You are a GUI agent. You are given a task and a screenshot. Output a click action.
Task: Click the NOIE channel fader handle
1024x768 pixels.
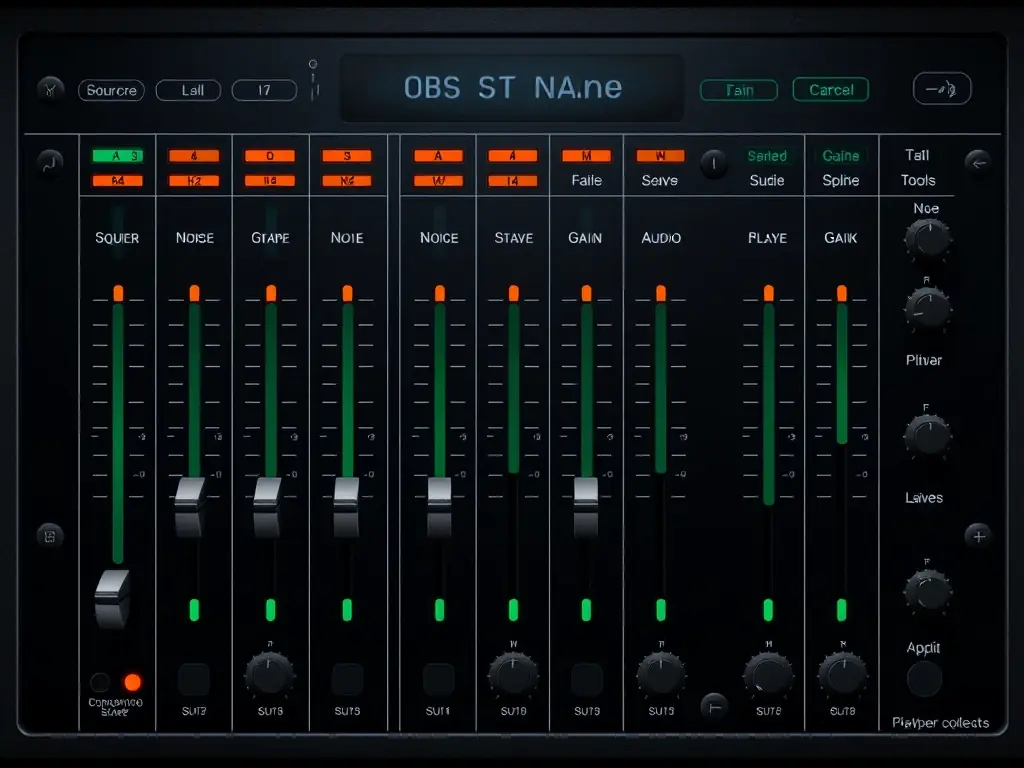pyautogui.click(x=346, y=507)
